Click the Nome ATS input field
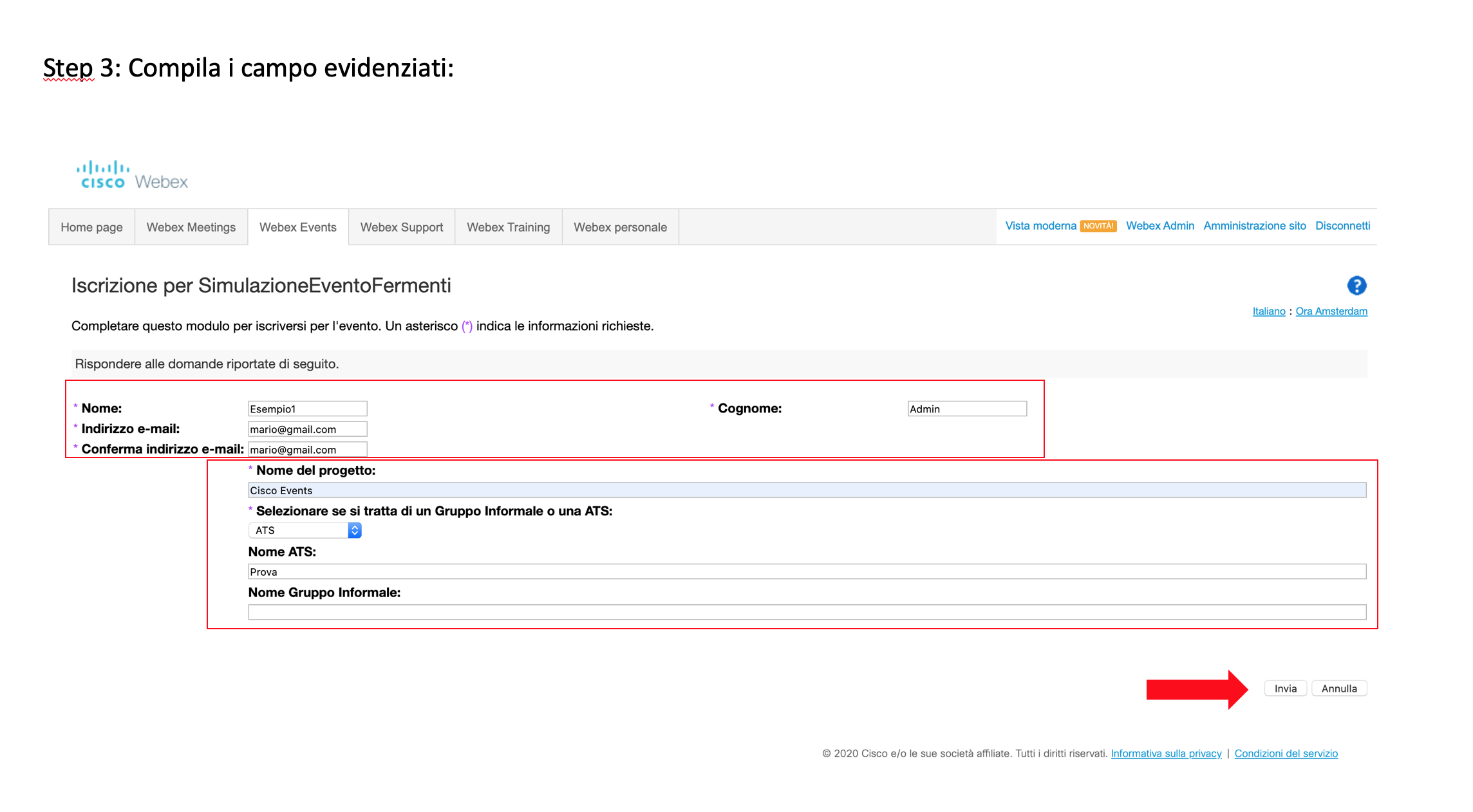This screenshot has height=812, width=1473. coord(807,571)
